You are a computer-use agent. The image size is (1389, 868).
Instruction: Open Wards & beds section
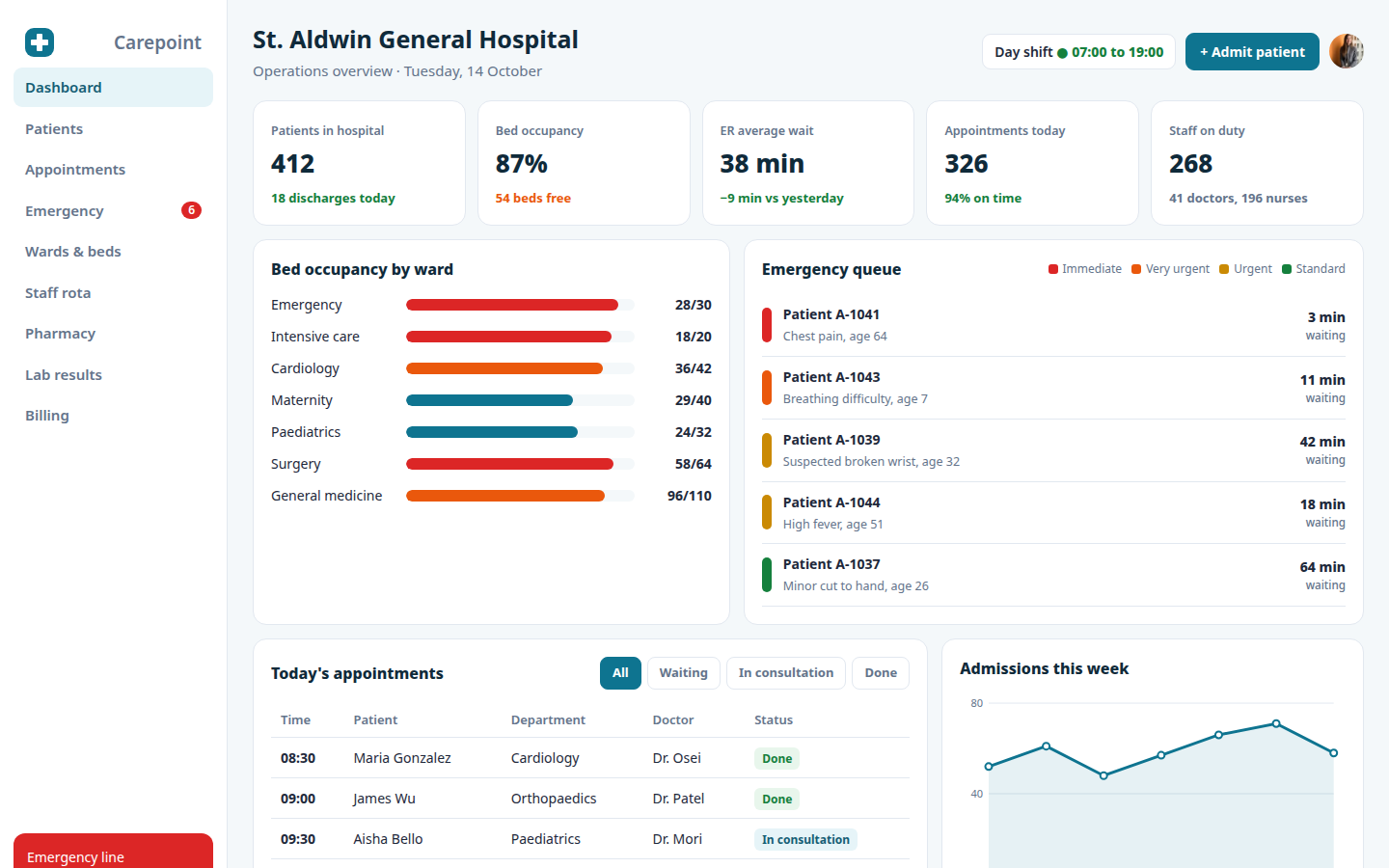[x=113, y=252]
